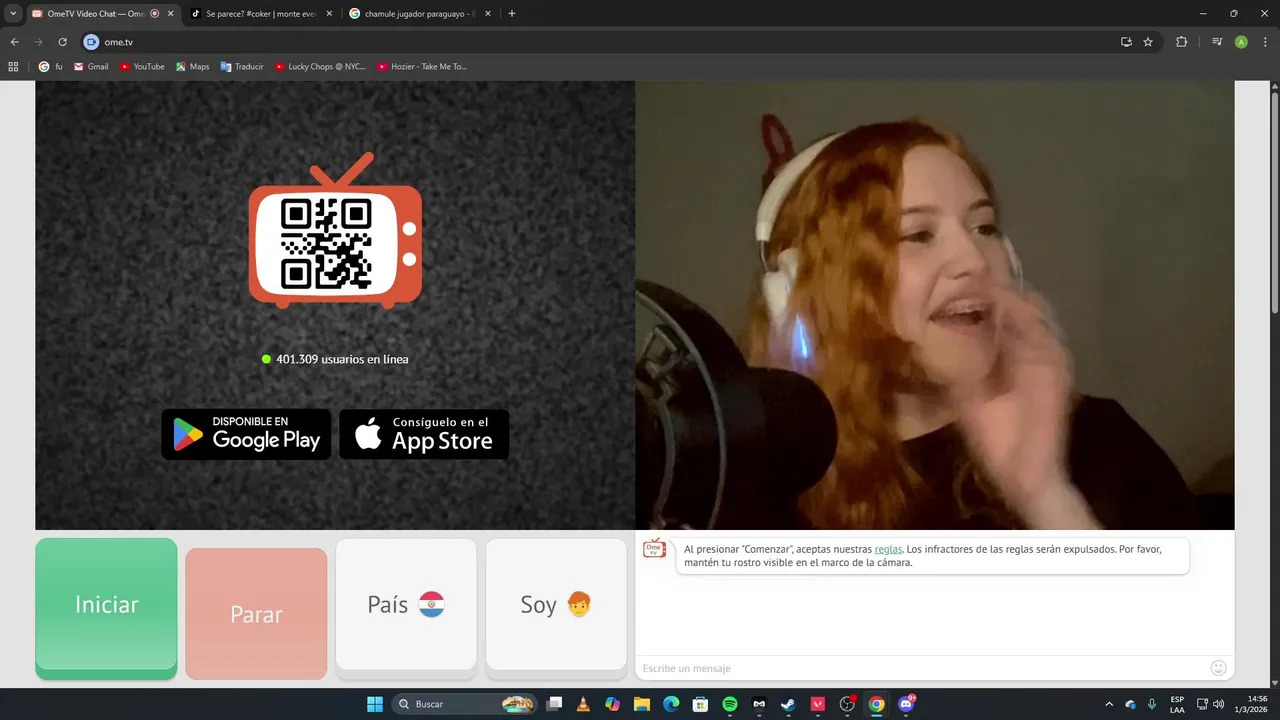This screenshot has width=1280, height=720.
Task: Click the OmeTV avatar beside rules message
Action: 654,548
